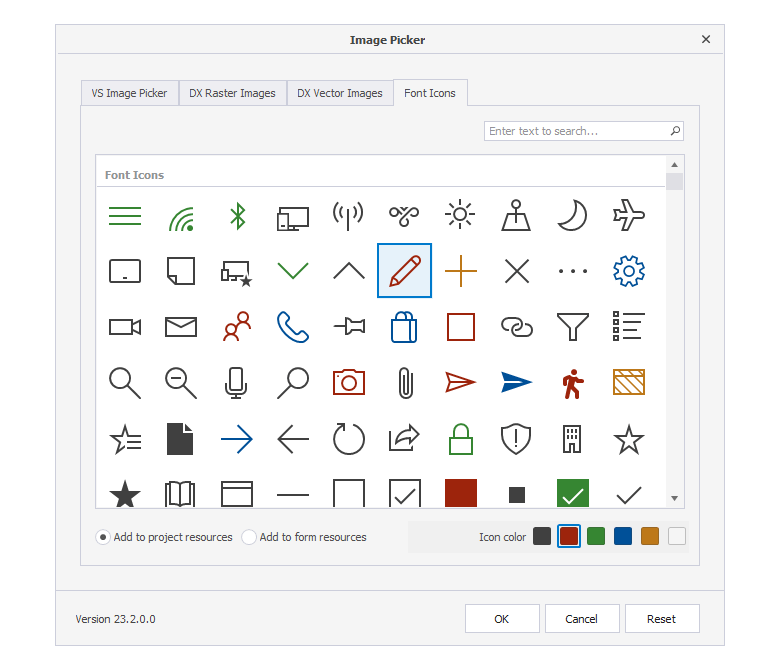Choose the crescent moon icon
Screen dimensions: 780x672
click(573, 215)
